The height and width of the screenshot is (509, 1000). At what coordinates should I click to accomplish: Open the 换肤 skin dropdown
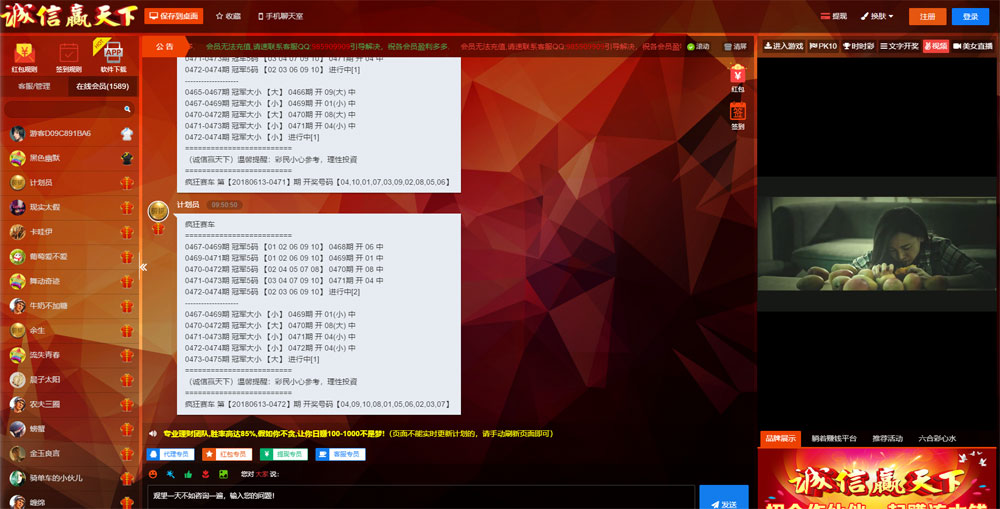click(x=877, y=16)
